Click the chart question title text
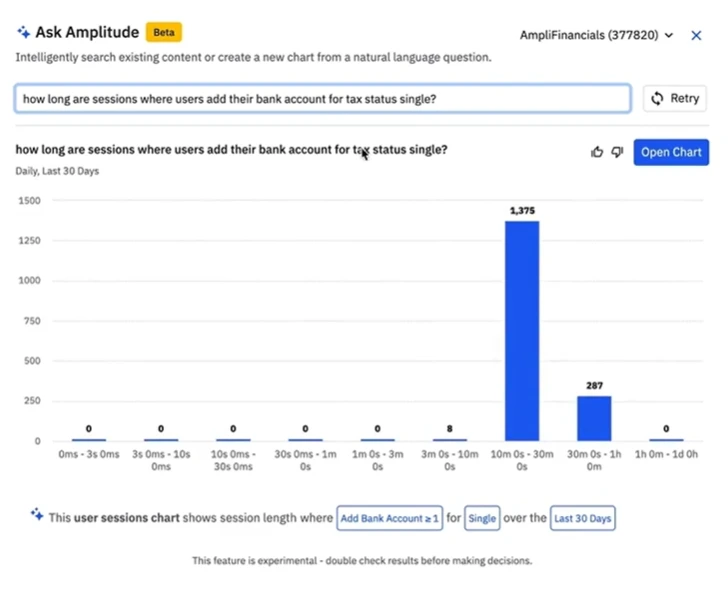 pyautogui.click(x=231, y=150)
